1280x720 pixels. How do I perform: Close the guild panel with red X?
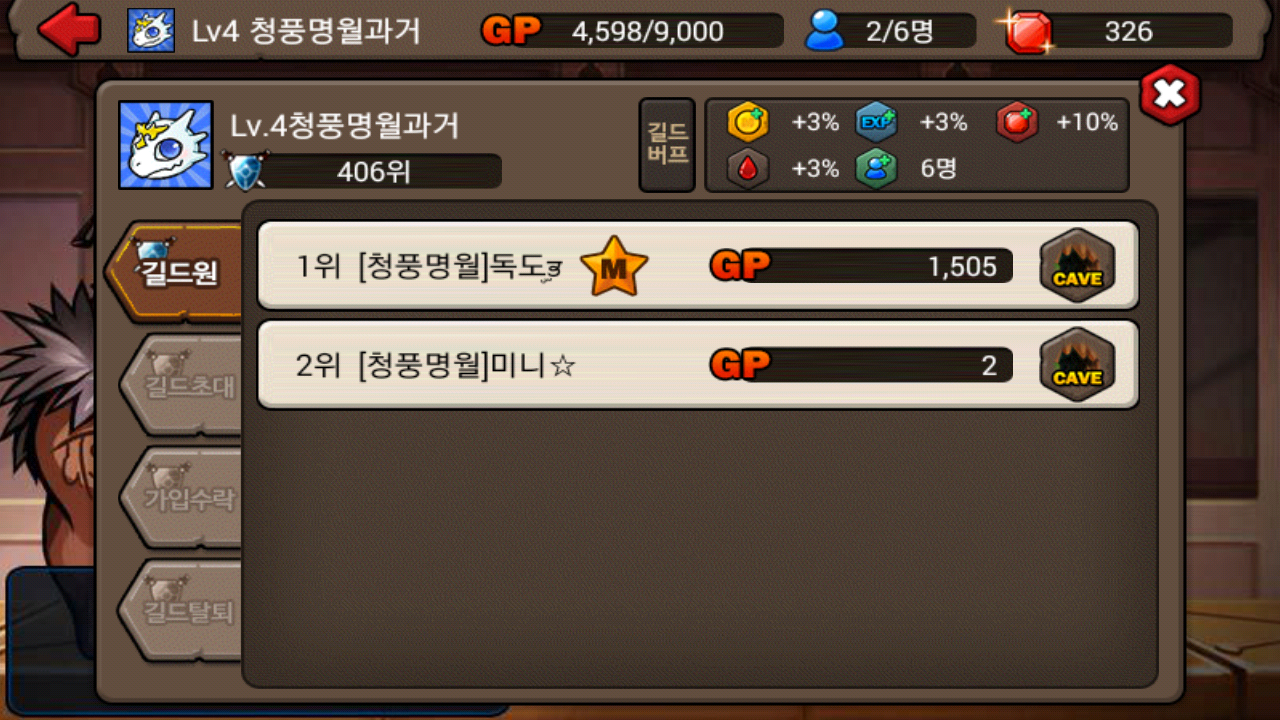point(1169,94)
